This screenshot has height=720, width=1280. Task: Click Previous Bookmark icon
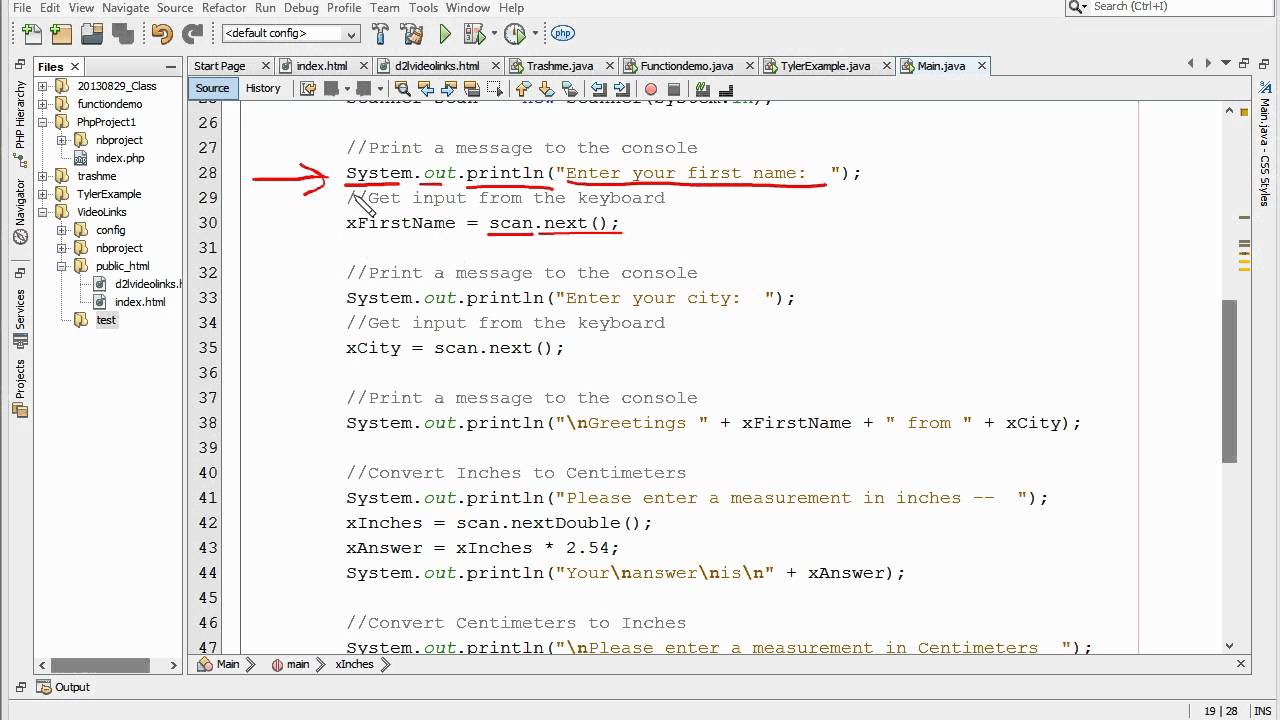524,88
